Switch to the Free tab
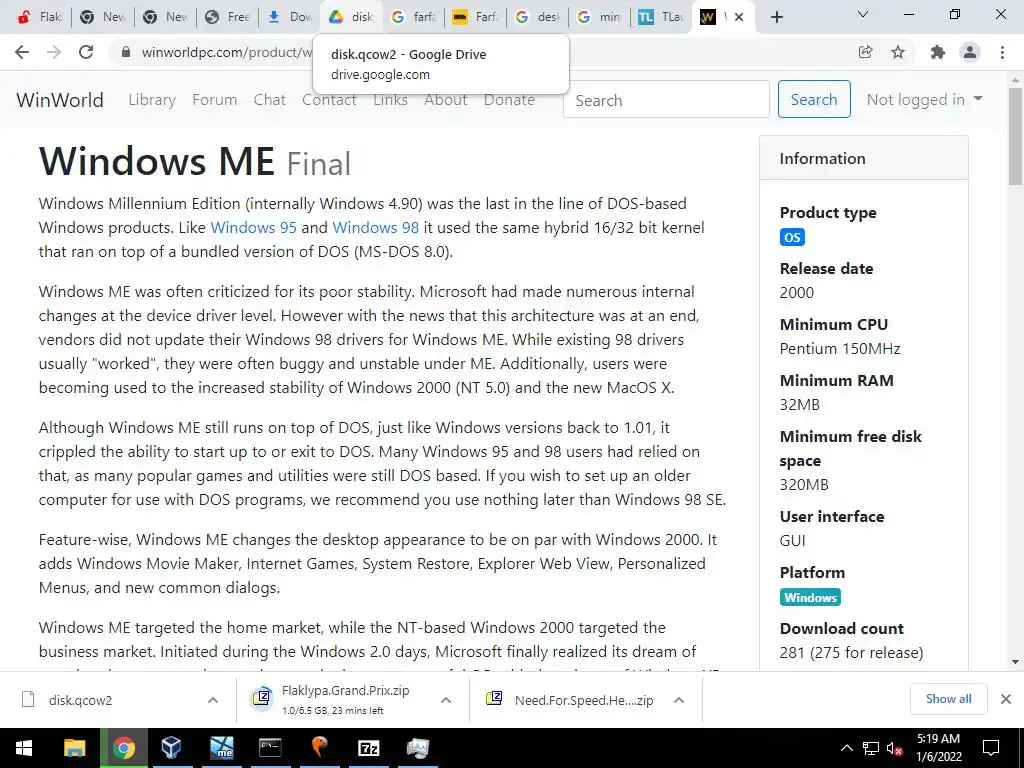Image resolution: width=1024 pixels, height=768 pixels. click(227, 17)
